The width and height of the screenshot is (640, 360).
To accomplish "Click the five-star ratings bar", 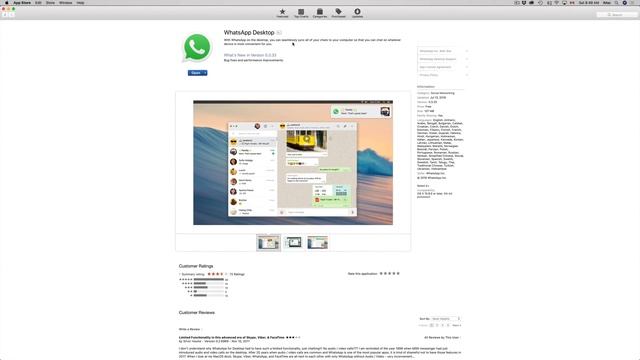I will pyautogui.click(x=209, y=280).
